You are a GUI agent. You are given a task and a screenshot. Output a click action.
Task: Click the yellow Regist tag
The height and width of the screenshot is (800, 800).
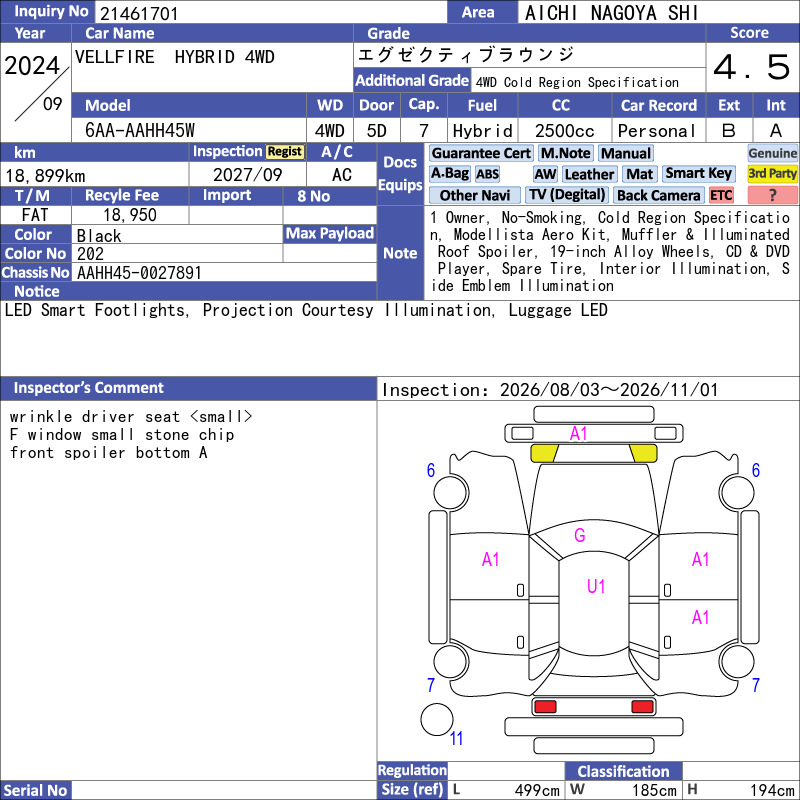[285, 152]
